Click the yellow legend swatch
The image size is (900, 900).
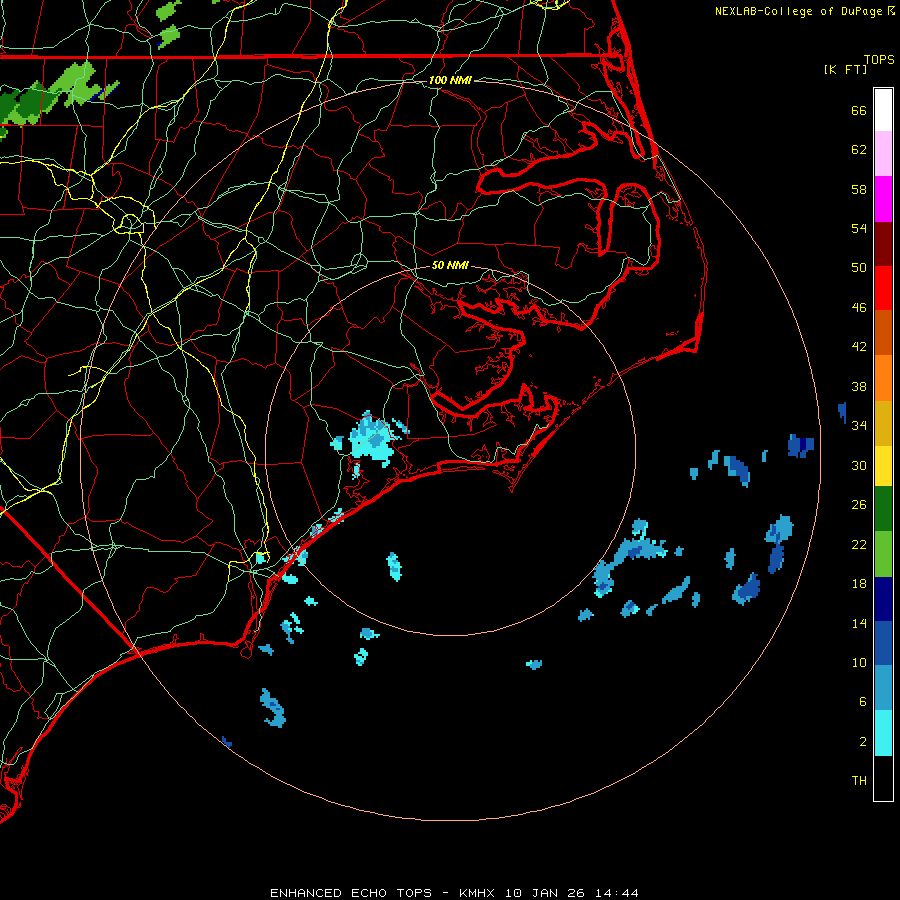coord(883,466)
